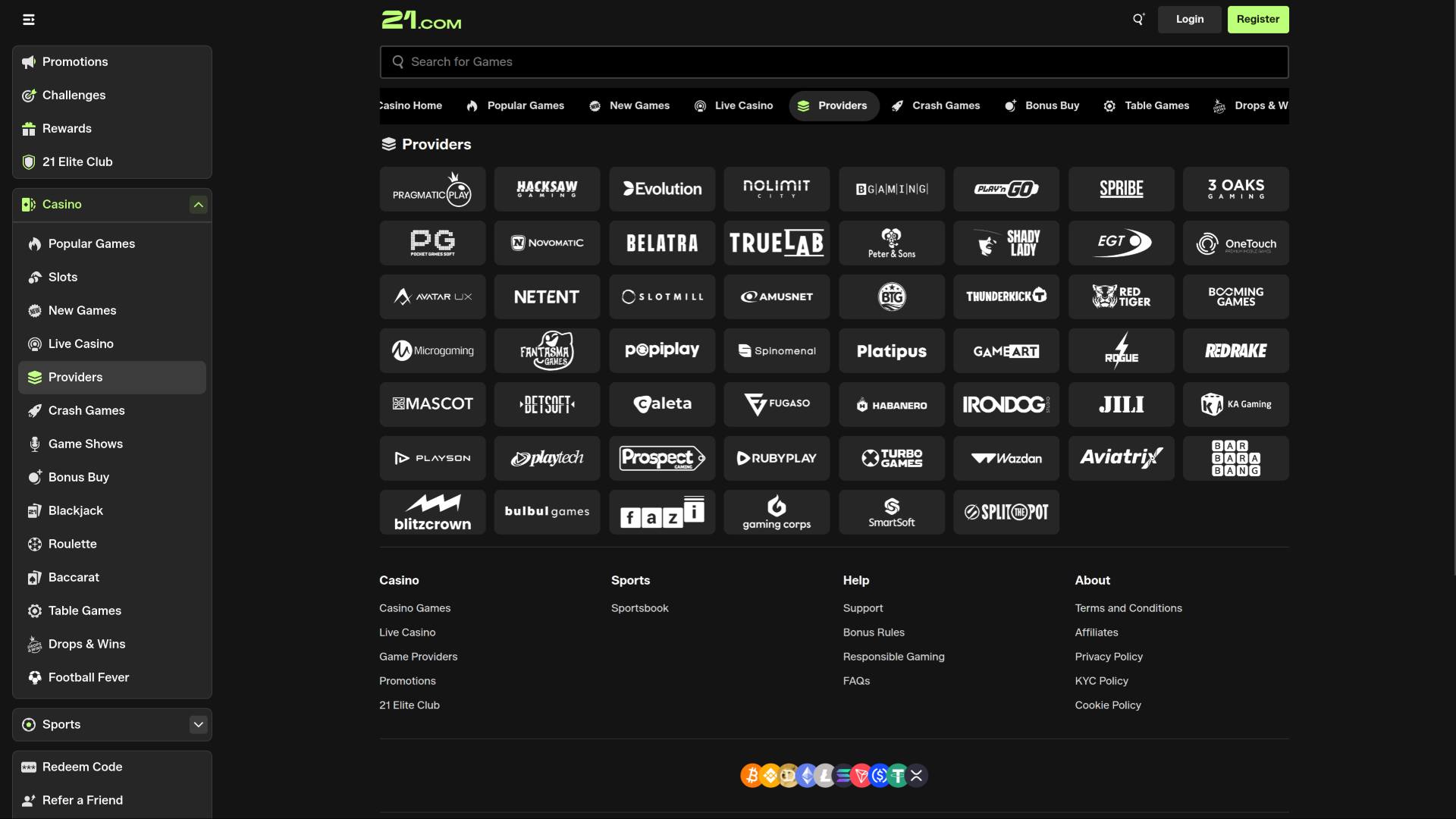The height and width of the screenshot is (819, 1456).
Task: Collapse the Casino sidebar section chevron
Action: tap(198, 205)
